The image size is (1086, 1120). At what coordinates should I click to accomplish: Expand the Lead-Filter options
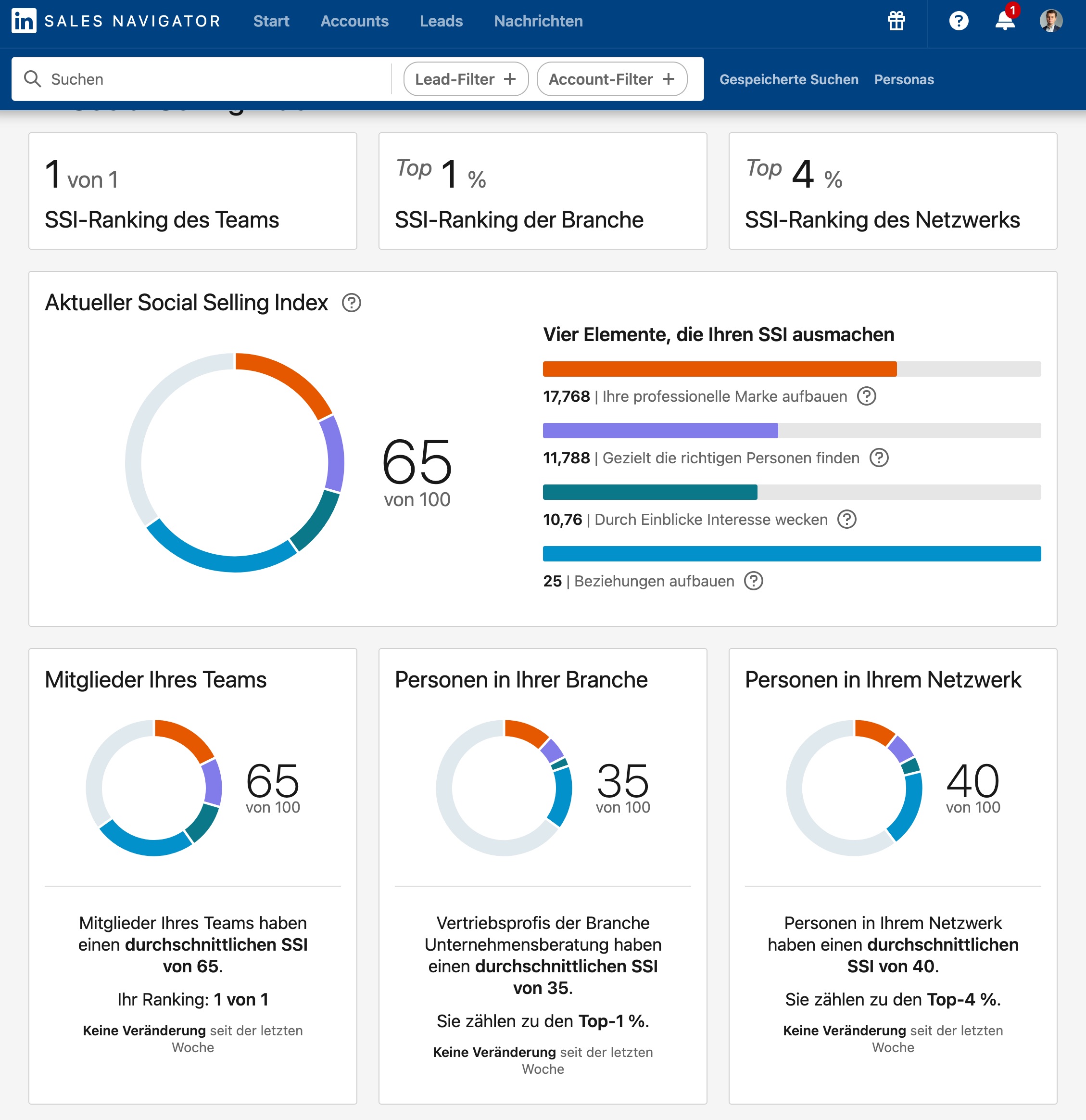[466, 79]
